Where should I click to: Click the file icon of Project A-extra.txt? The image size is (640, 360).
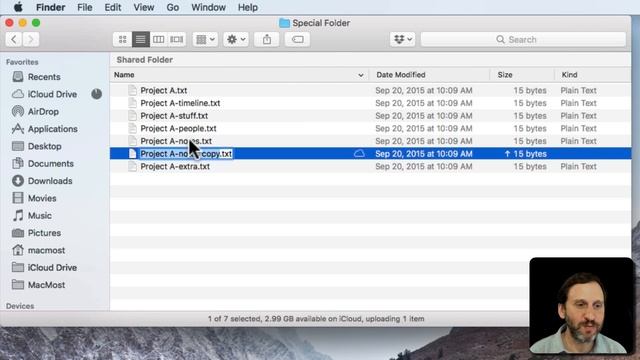tap(132, 167)
